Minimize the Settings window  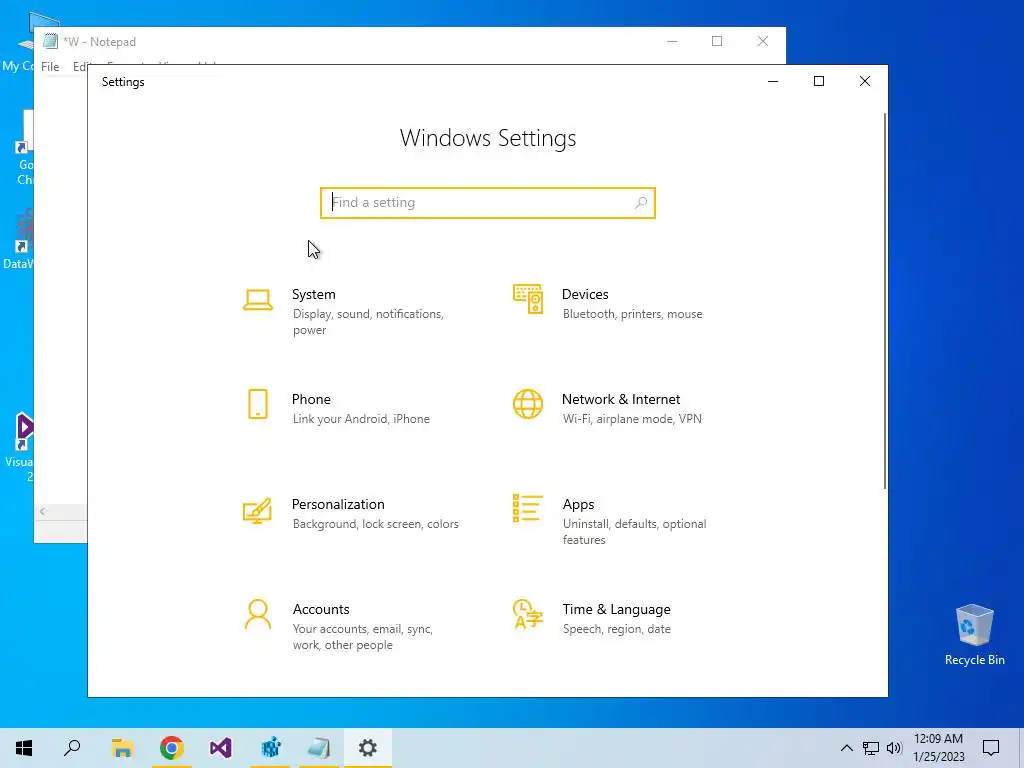pyautogui.click(x=773, y=81)
